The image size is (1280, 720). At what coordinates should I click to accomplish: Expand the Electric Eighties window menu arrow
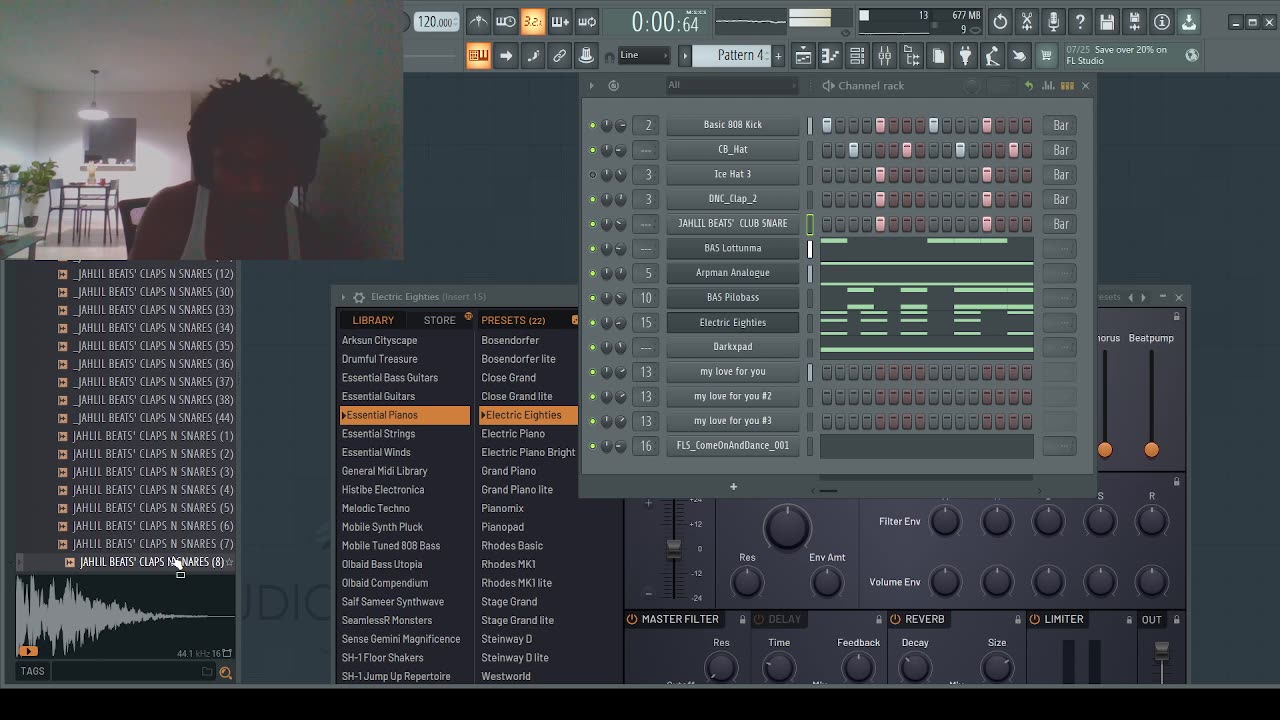coord(343,297)
